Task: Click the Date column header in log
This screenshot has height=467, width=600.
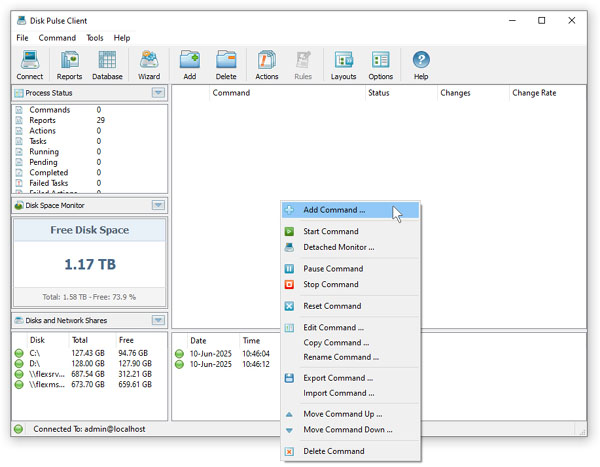Action: click(x=213, y=341)
